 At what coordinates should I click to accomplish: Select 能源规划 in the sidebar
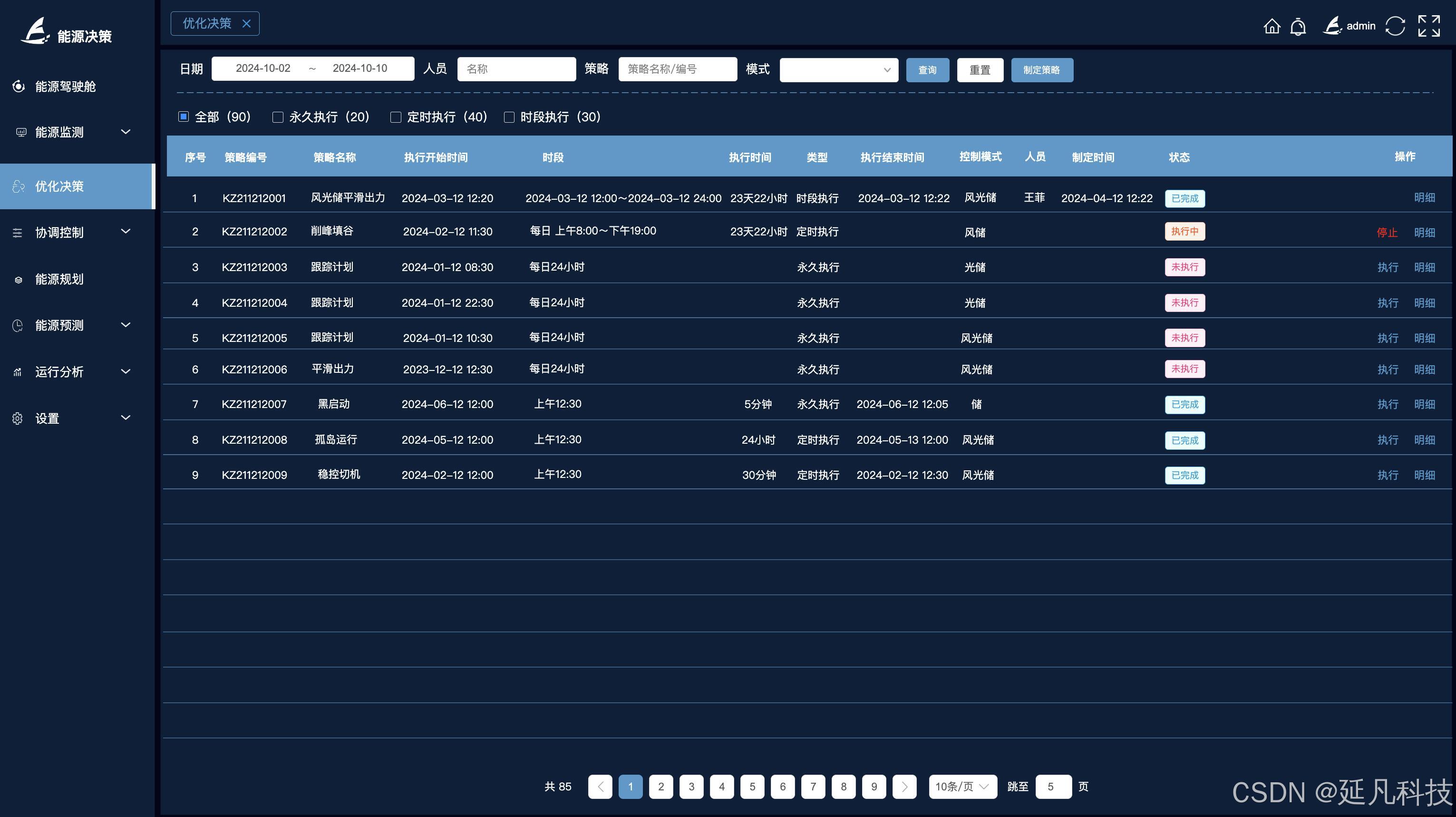point(59,279)
